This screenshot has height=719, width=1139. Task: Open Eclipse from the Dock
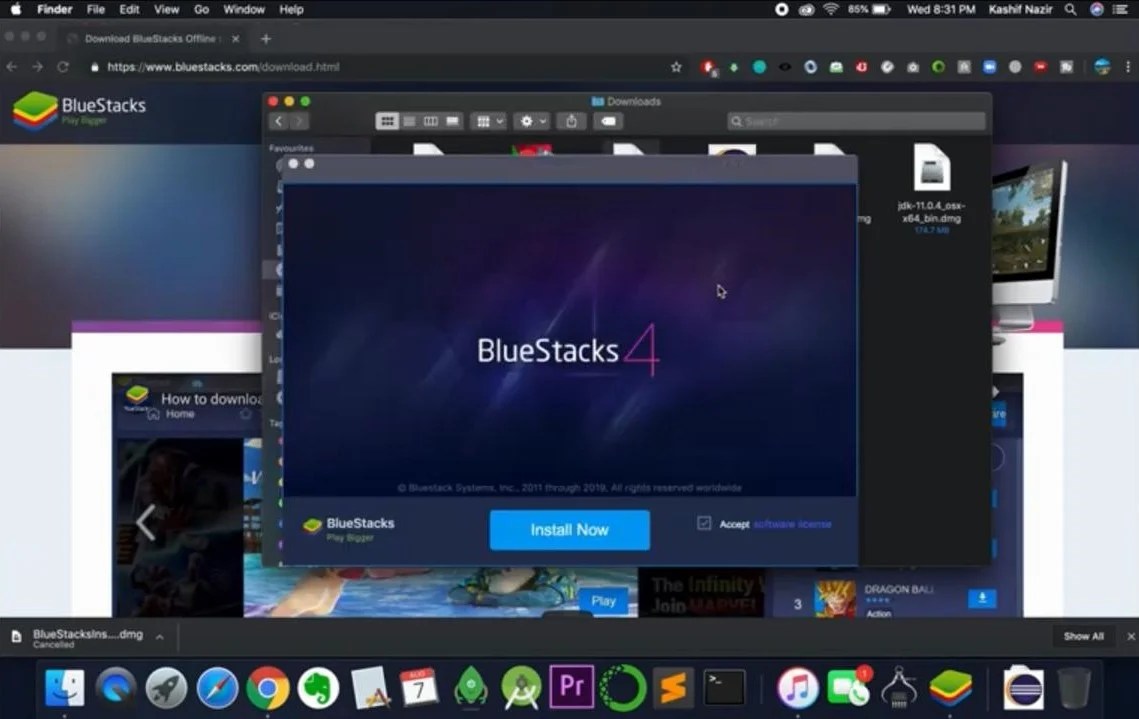coord(1024,687)
